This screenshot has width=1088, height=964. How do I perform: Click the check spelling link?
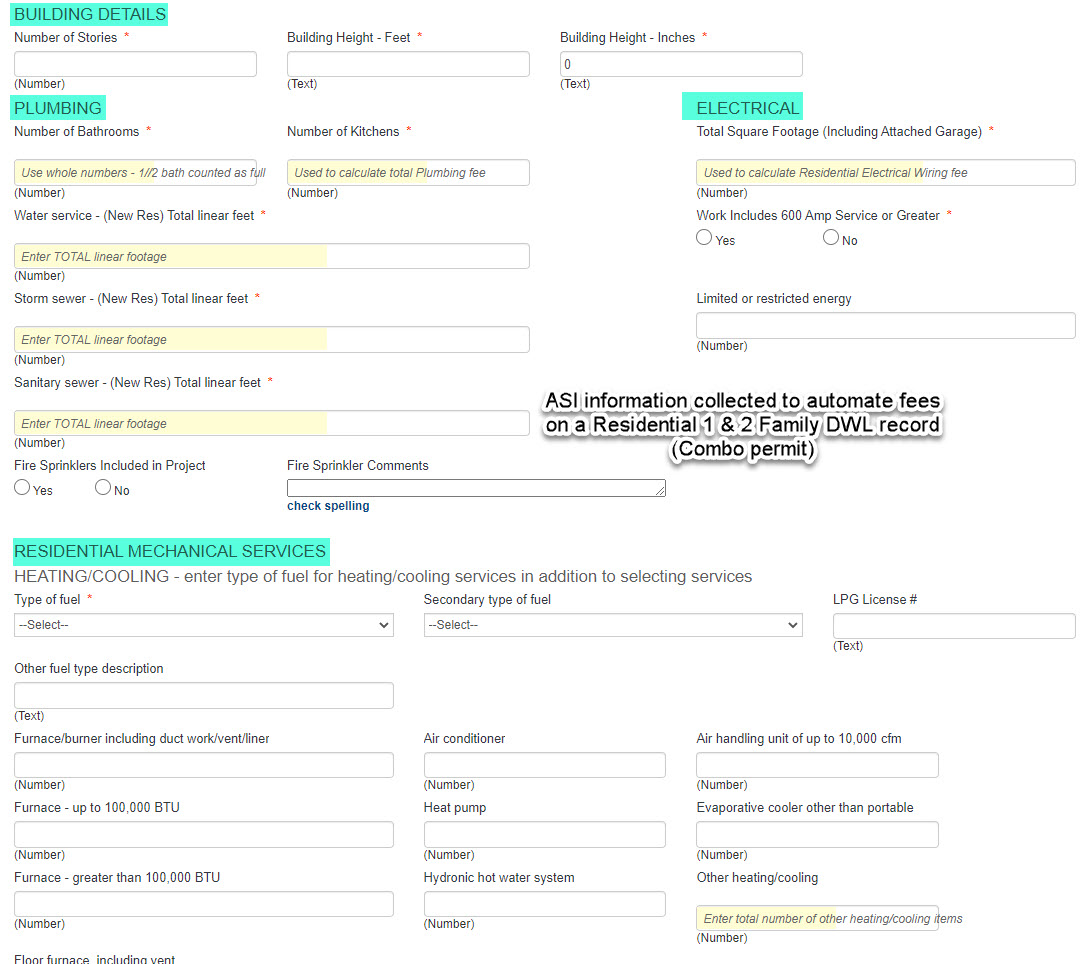328,506
